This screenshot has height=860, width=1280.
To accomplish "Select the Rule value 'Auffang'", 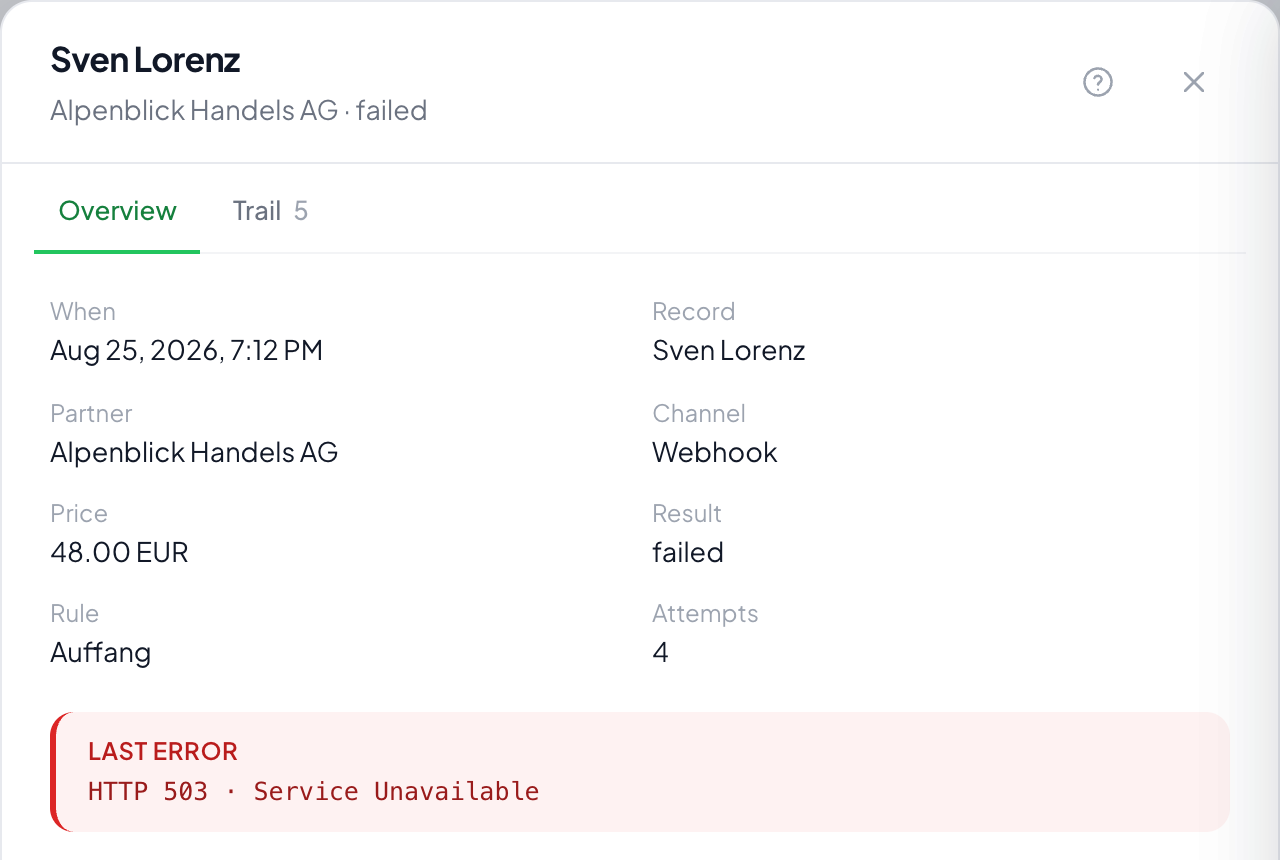I will point(101,653).
